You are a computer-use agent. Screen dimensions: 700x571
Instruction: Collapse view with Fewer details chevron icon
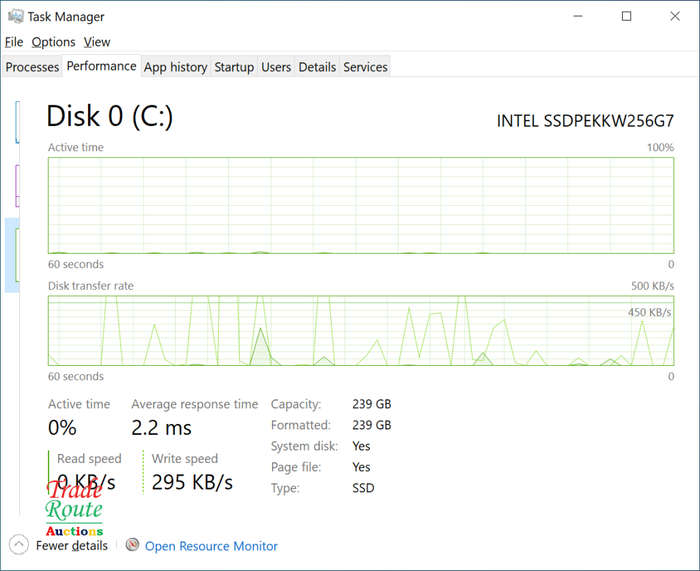click(18, 545)
